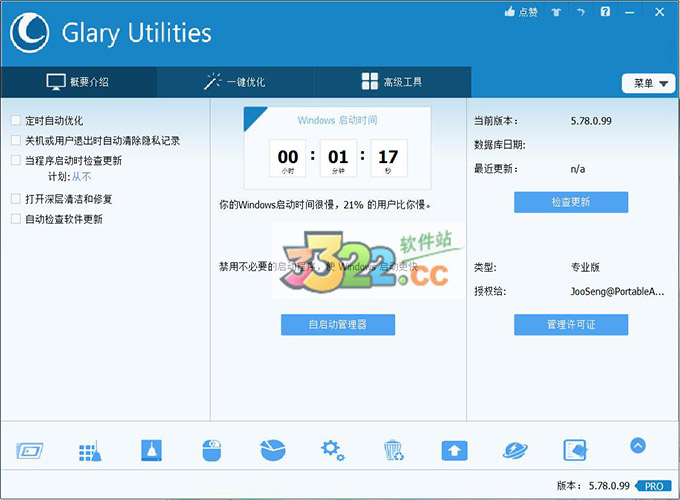Open the skin shirt icon
Image resolution: width=680 pixels, height=500 pixels.
pyautogui.click(x=556, y=12)
